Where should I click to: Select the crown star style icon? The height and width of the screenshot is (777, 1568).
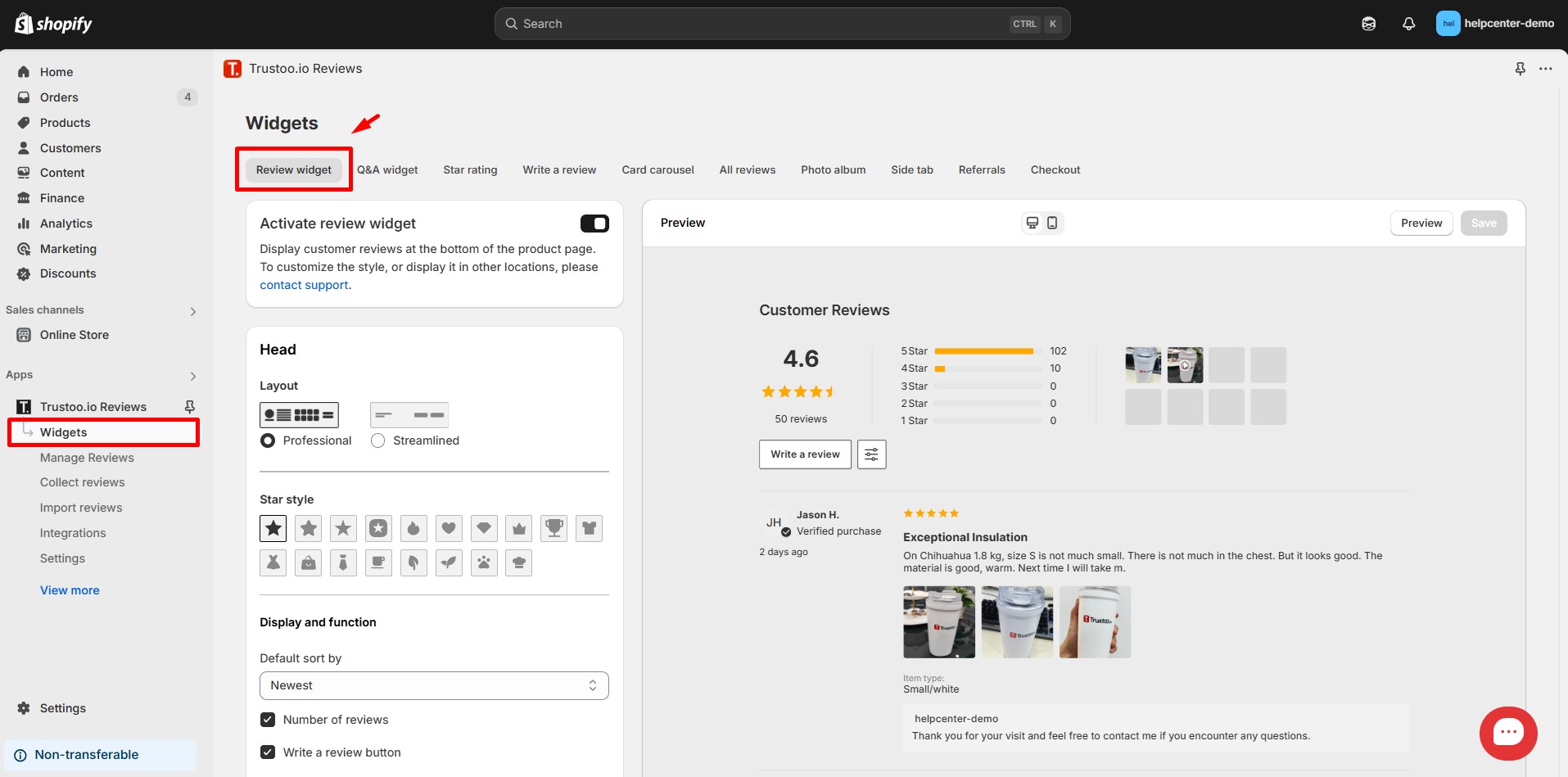click(x=519, y=528)
